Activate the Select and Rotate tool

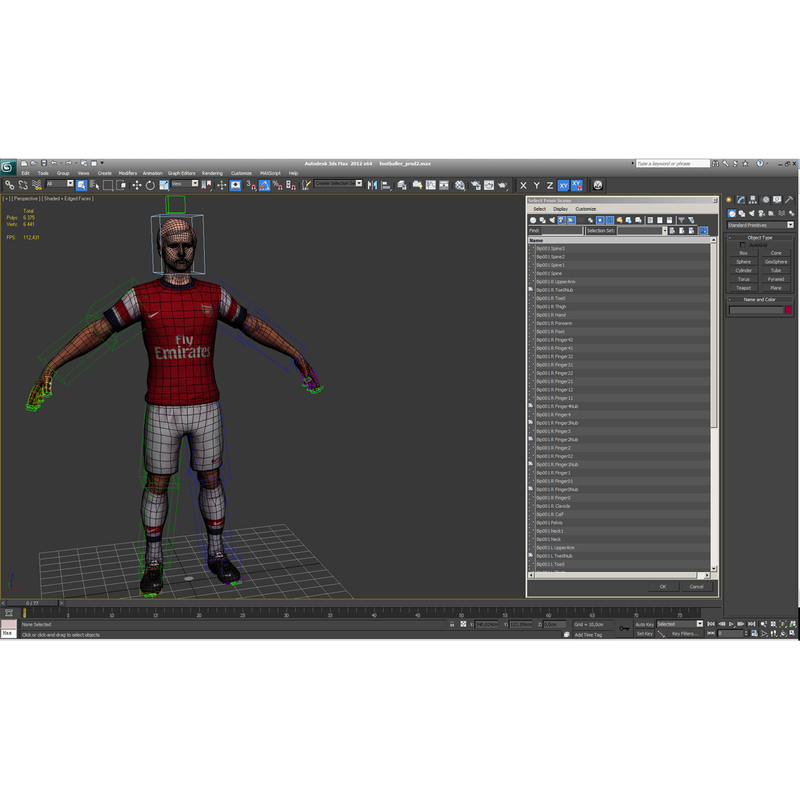tap(150, 184)
